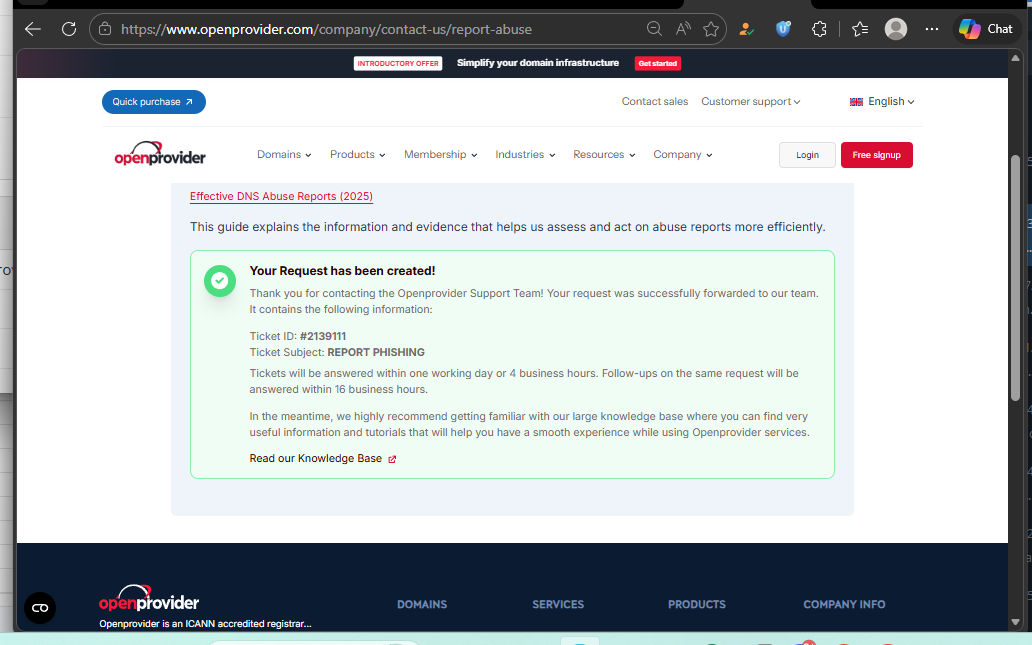Open the blue shield extension icon
The height and width of the screenshot is (645, 1032).
(x=783, y=29)
